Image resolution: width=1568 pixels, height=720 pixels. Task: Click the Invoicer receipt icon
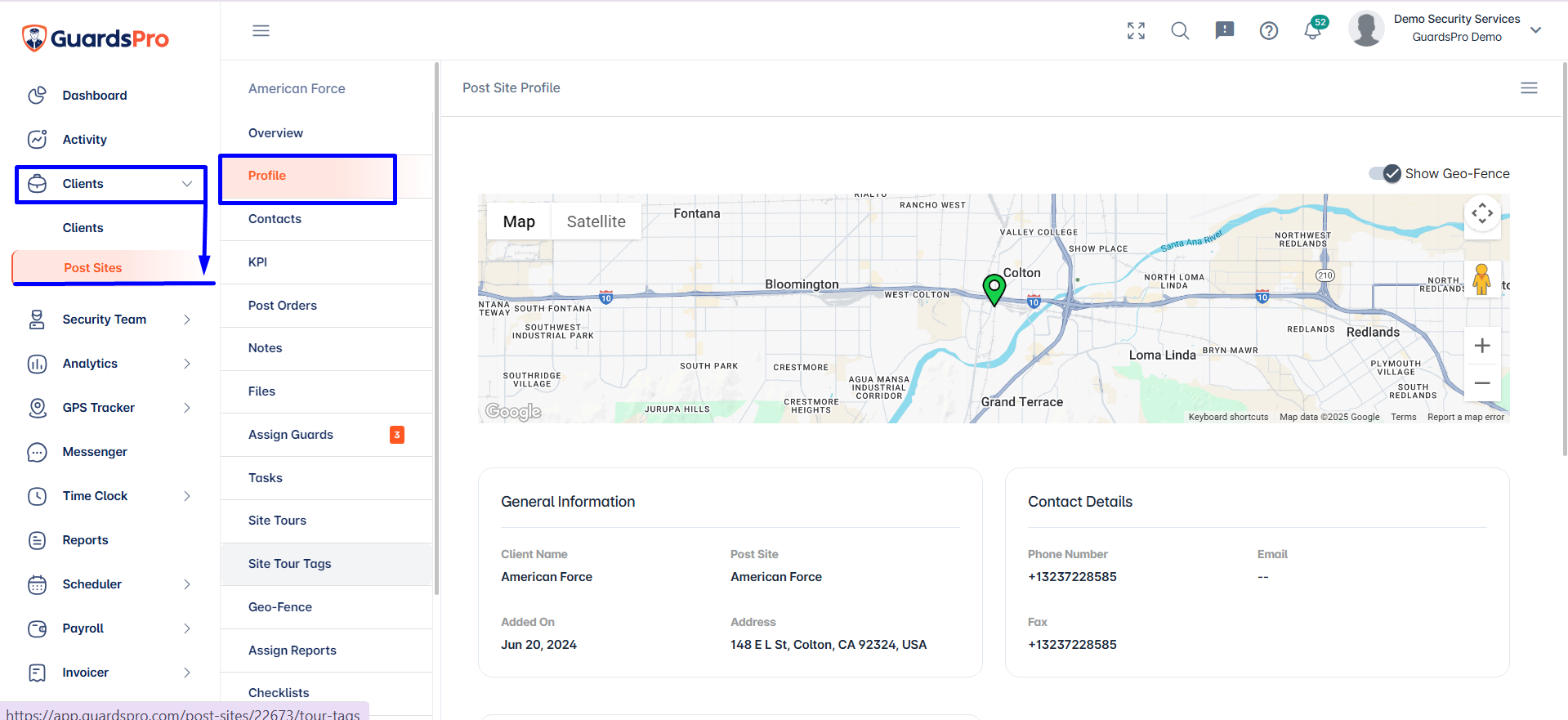[x=38, y=673]
